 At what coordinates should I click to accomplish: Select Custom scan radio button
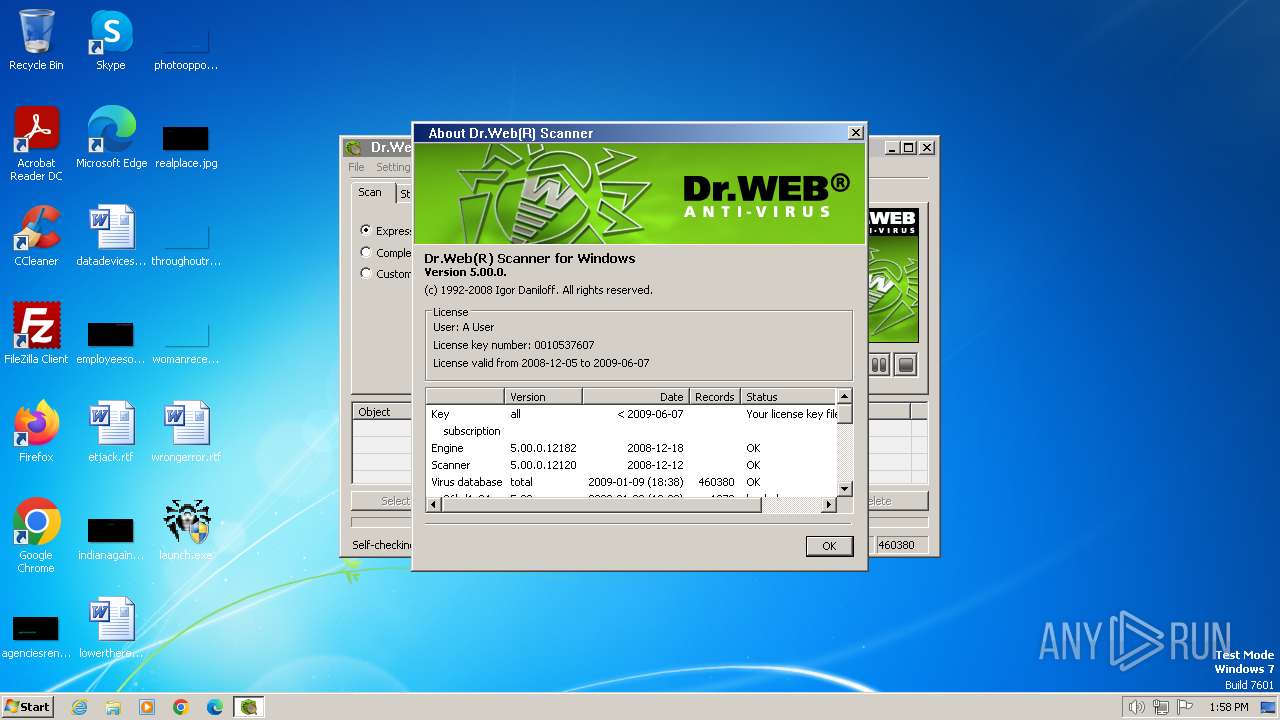(x=366, y=273)
